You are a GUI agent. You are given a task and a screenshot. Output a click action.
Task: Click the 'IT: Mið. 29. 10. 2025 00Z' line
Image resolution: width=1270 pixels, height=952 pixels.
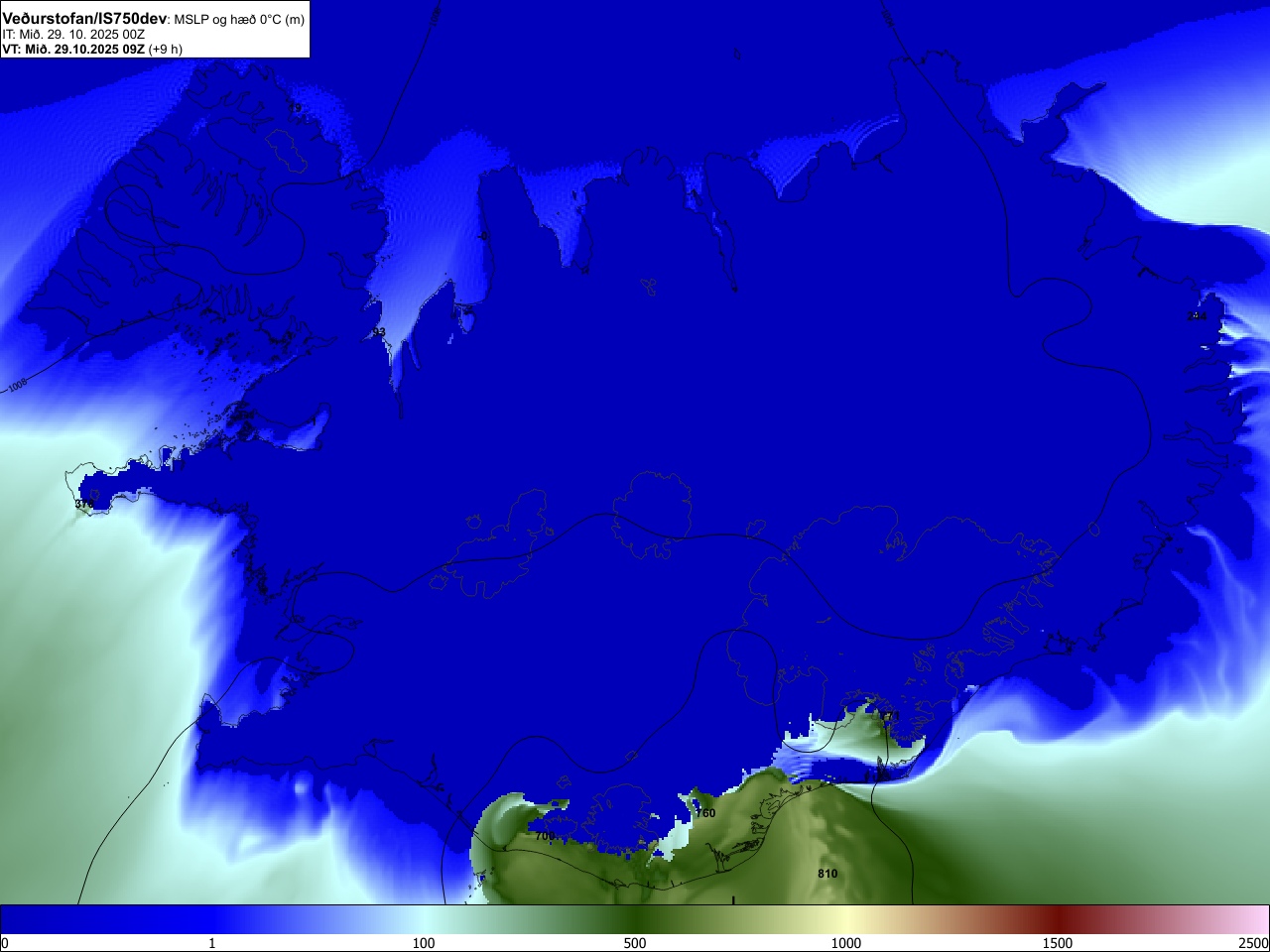(x=73, y=35)
